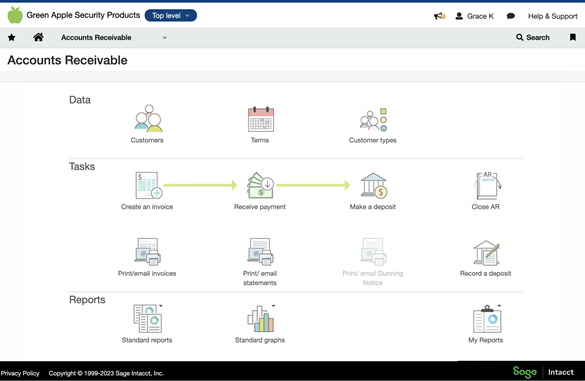Click the Sage logo in footer
Image resolution: width=585 pixels, height=381 pixels.
pos(525,372)
